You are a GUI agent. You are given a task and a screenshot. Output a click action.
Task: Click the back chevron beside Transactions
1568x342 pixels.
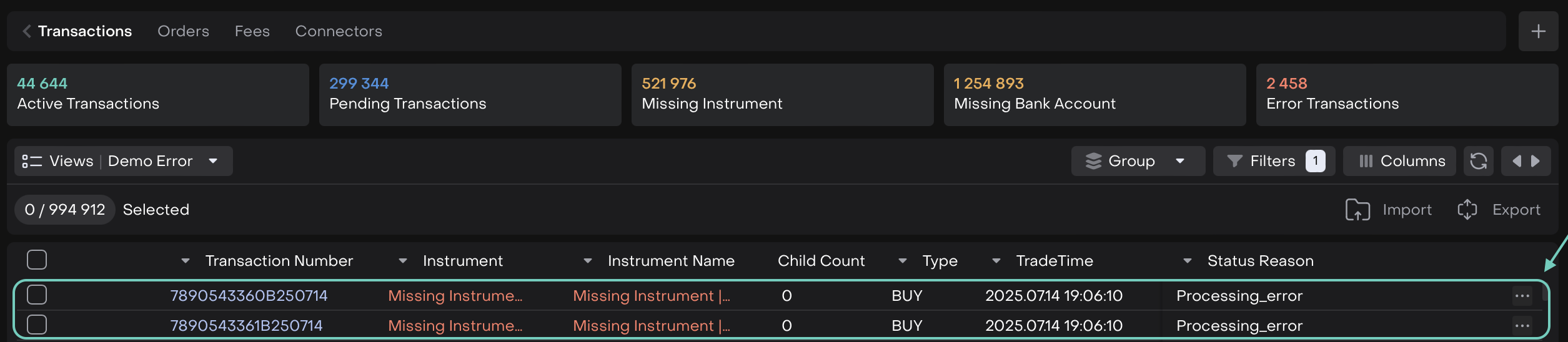pyautogui.click(x=26, y=31)
